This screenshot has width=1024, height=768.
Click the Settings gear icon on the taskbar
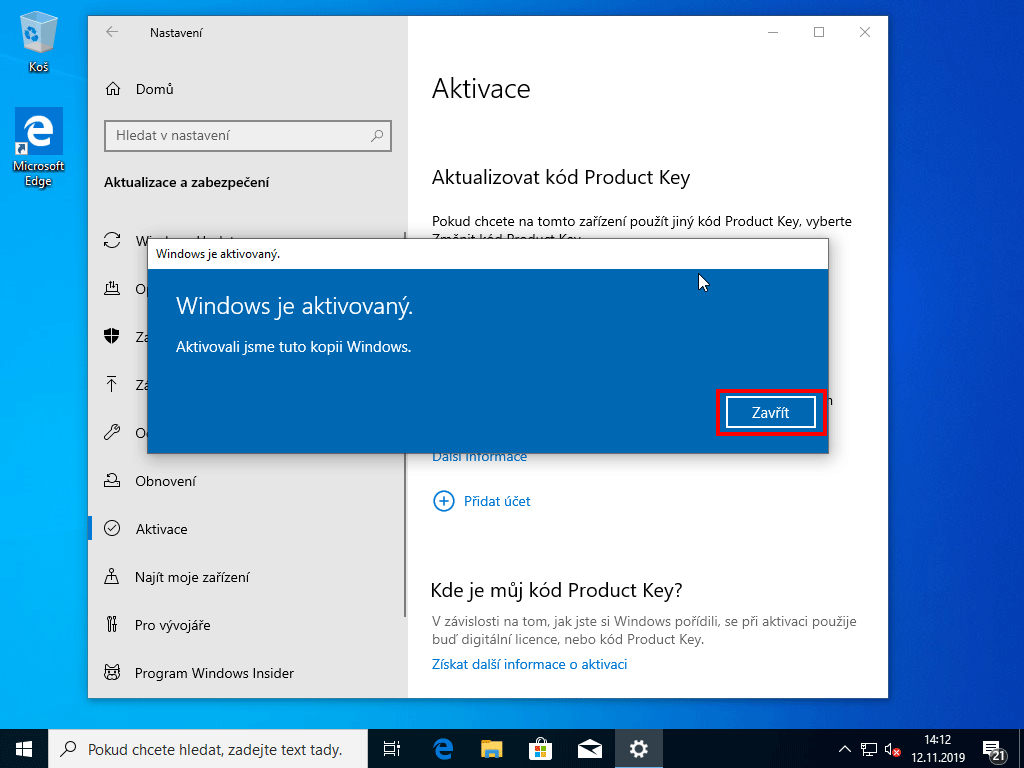click(x=638, y=749)
